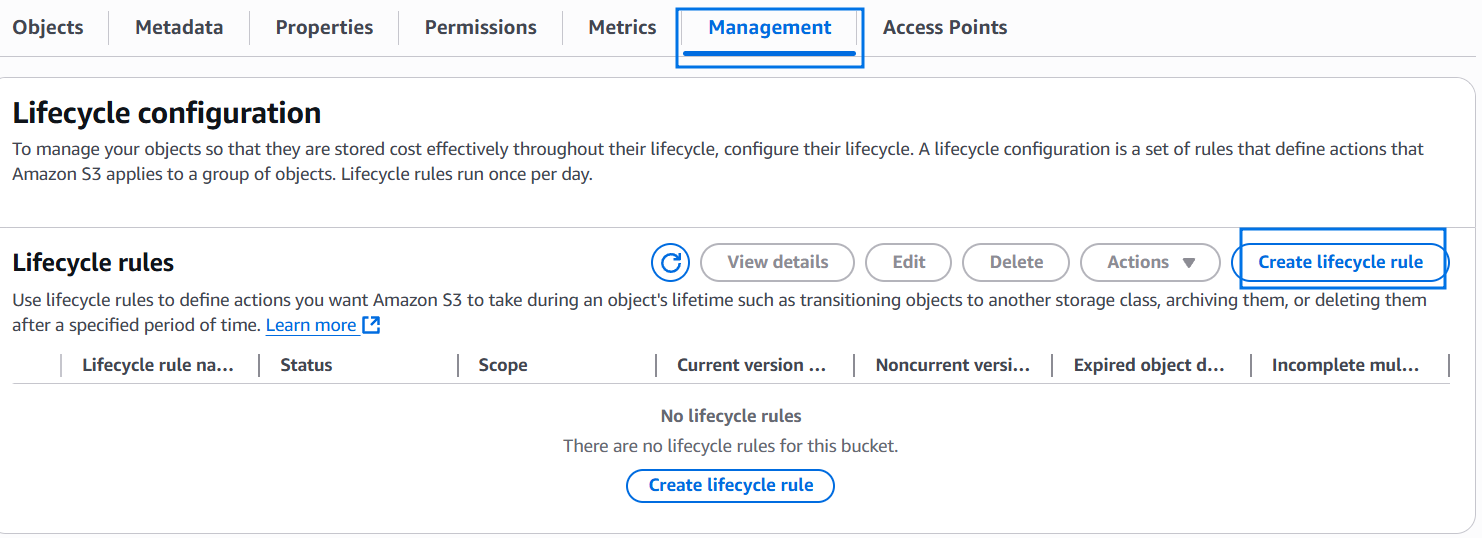Select the Permissions tab
1482x538 pixels.
click(x=480, y=28)
